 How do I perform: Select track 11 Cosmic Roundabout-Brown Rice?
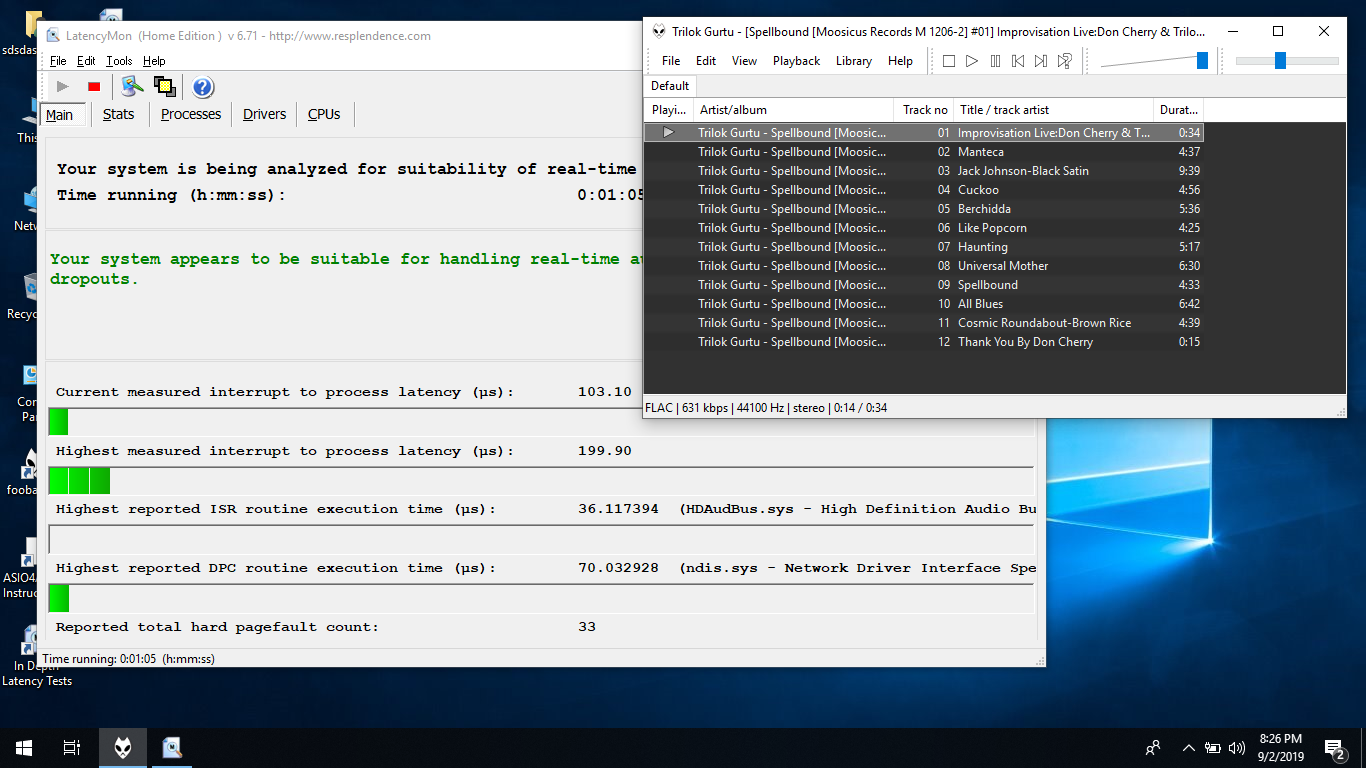[924, 323]
